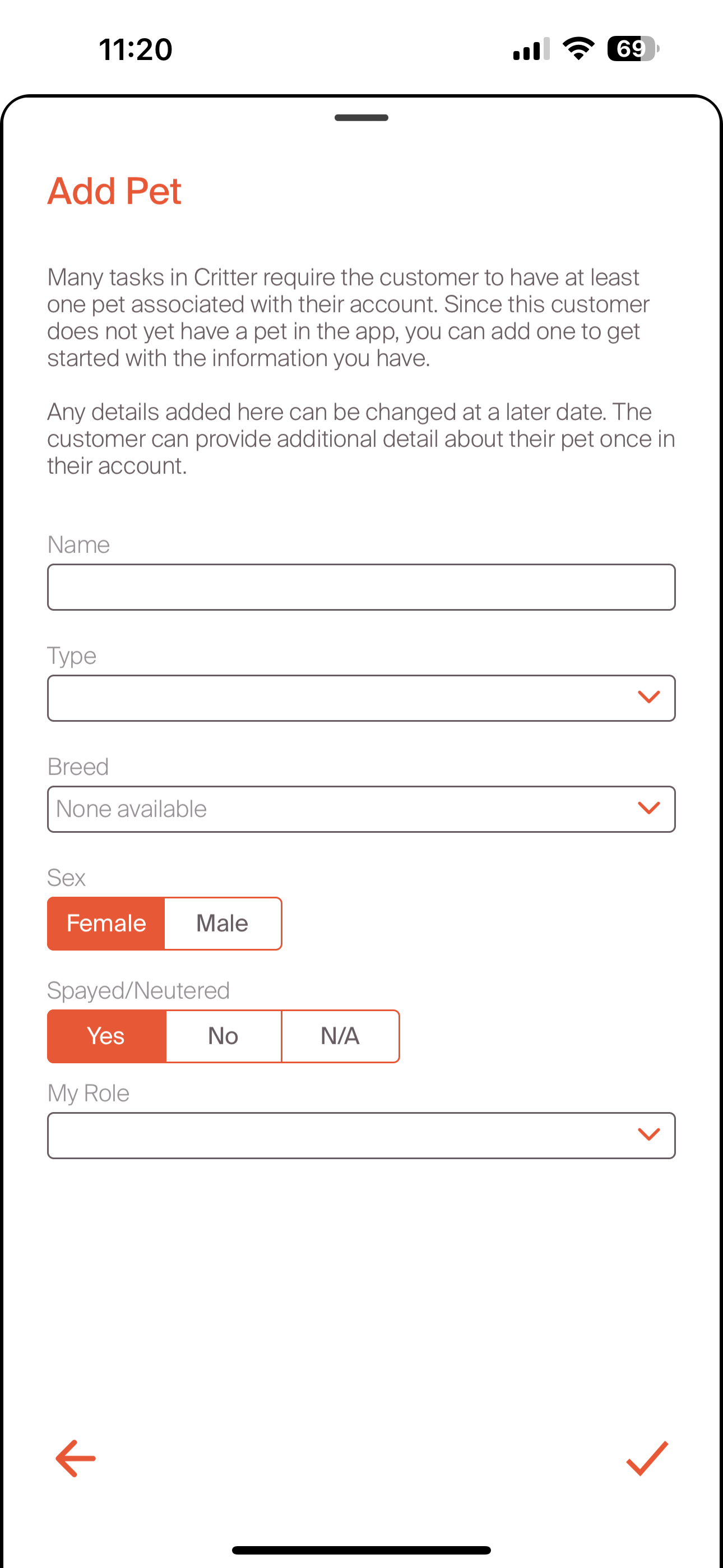Tap the sheet drag handle at top
Viewport: 723px width, 1568px height.
[x=361, y=117]
